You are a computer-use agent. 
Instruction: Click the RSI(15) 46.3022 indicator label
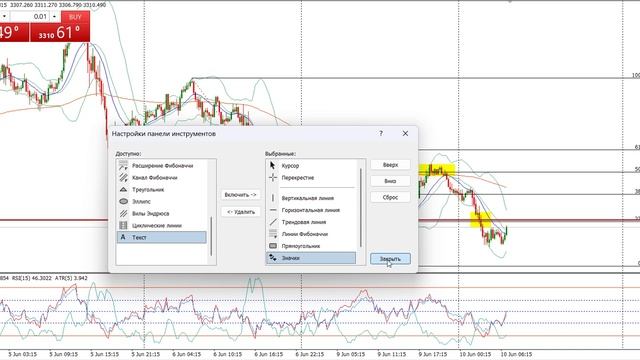pos(31,278)
